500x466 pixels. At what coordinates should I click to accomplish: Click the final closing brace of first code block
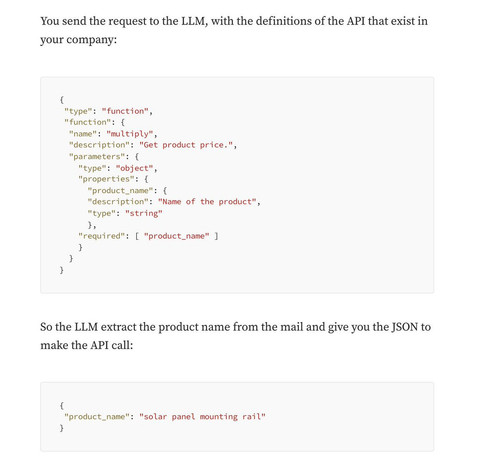click(62, 270)
